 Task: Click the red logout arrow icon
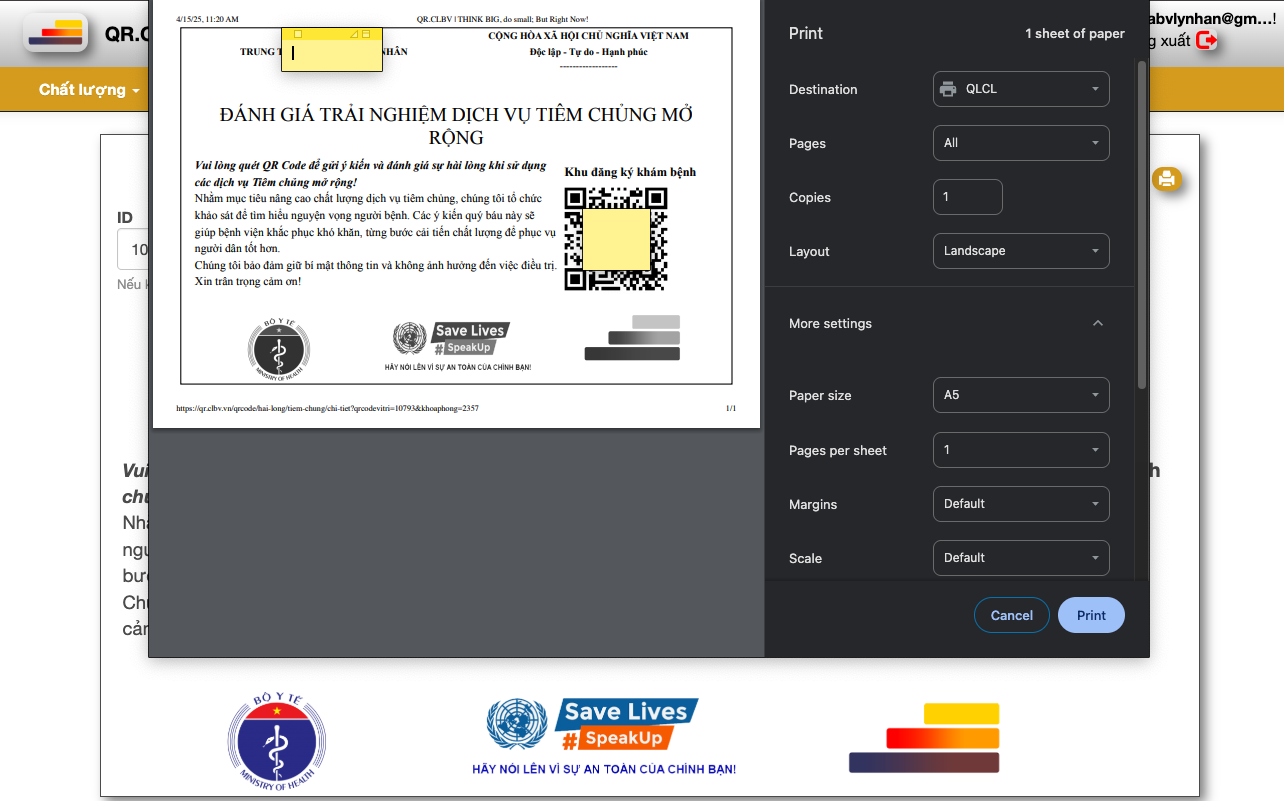[1206, 40]
